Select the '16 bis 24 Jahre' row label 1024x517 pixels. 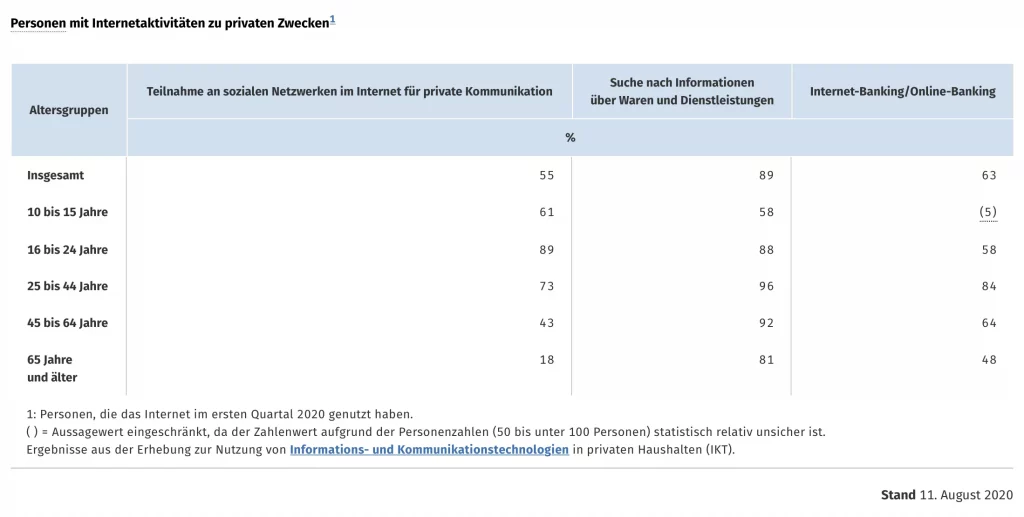67,249
